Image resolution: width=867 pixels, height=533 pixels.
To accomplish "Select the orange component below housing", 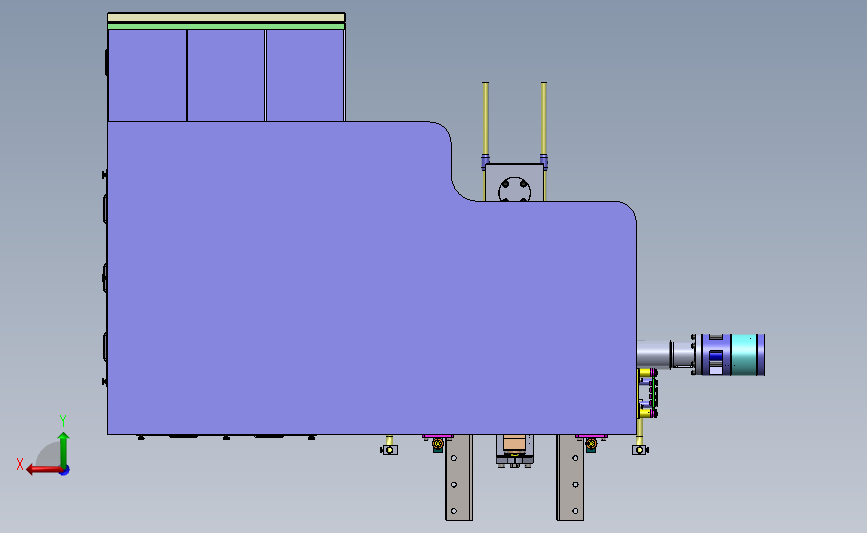I will (x=514, y=443).
